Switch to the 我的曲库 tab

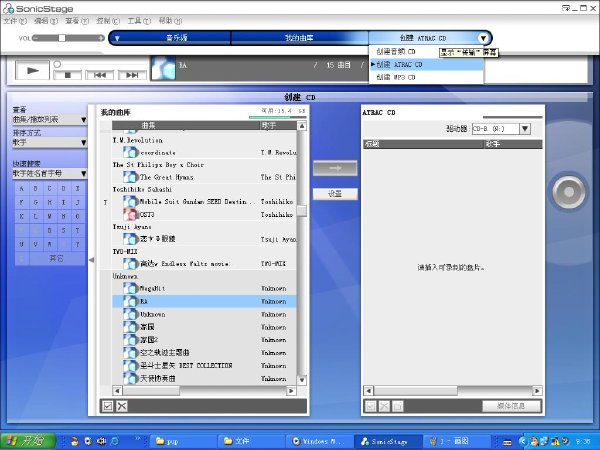(299, 38)
